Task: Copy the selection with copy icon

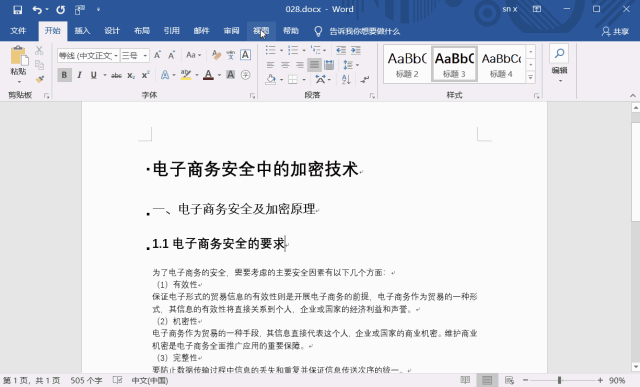Action: pos(39,65)
